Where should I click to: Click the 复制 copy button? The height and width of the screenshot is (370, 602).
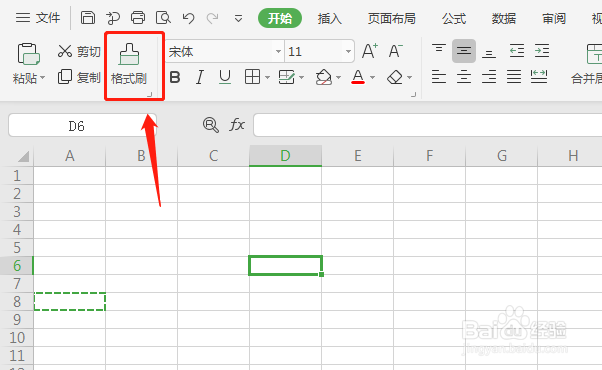pos(79,77)
